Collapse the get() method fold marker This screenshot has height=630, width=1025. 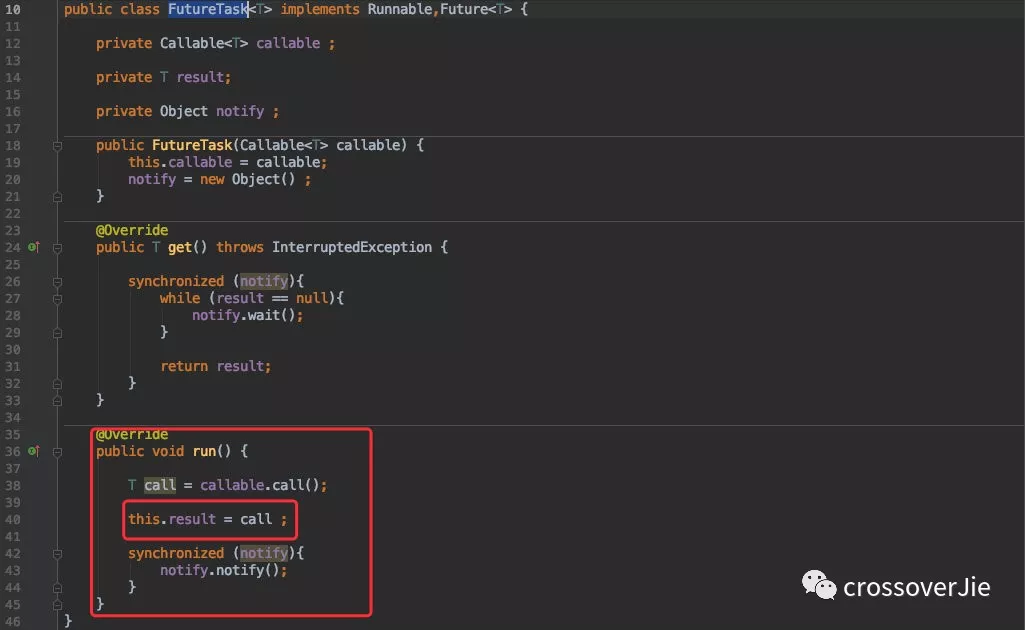[x=58, y=248]
